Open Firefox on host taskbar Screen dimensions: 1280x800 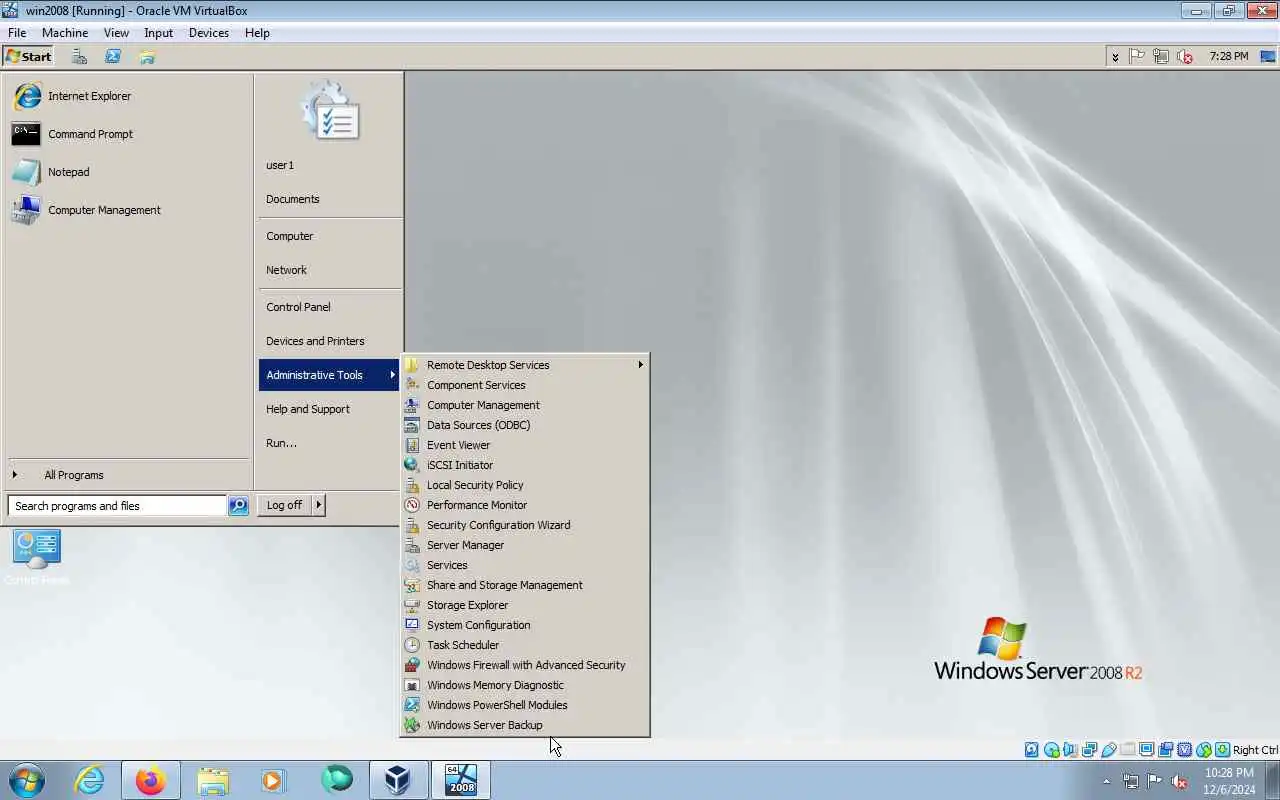pos(151,780)
